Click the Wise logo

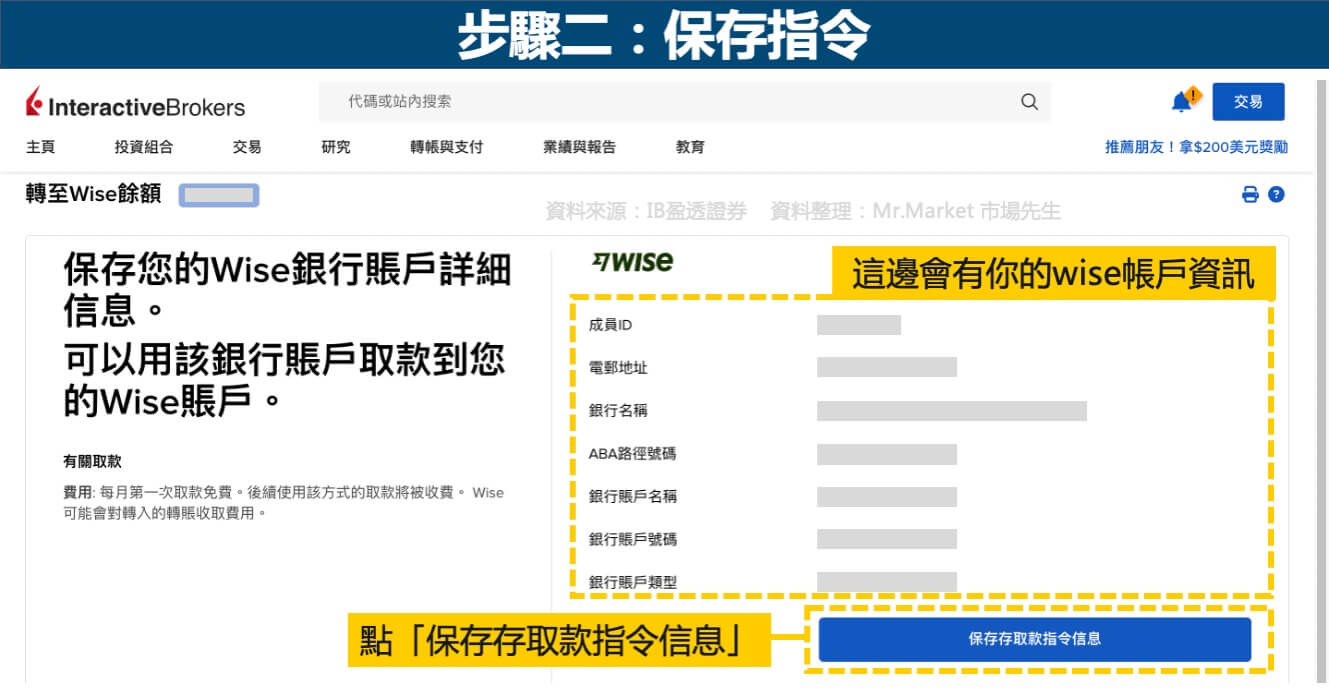coord(632,262)
